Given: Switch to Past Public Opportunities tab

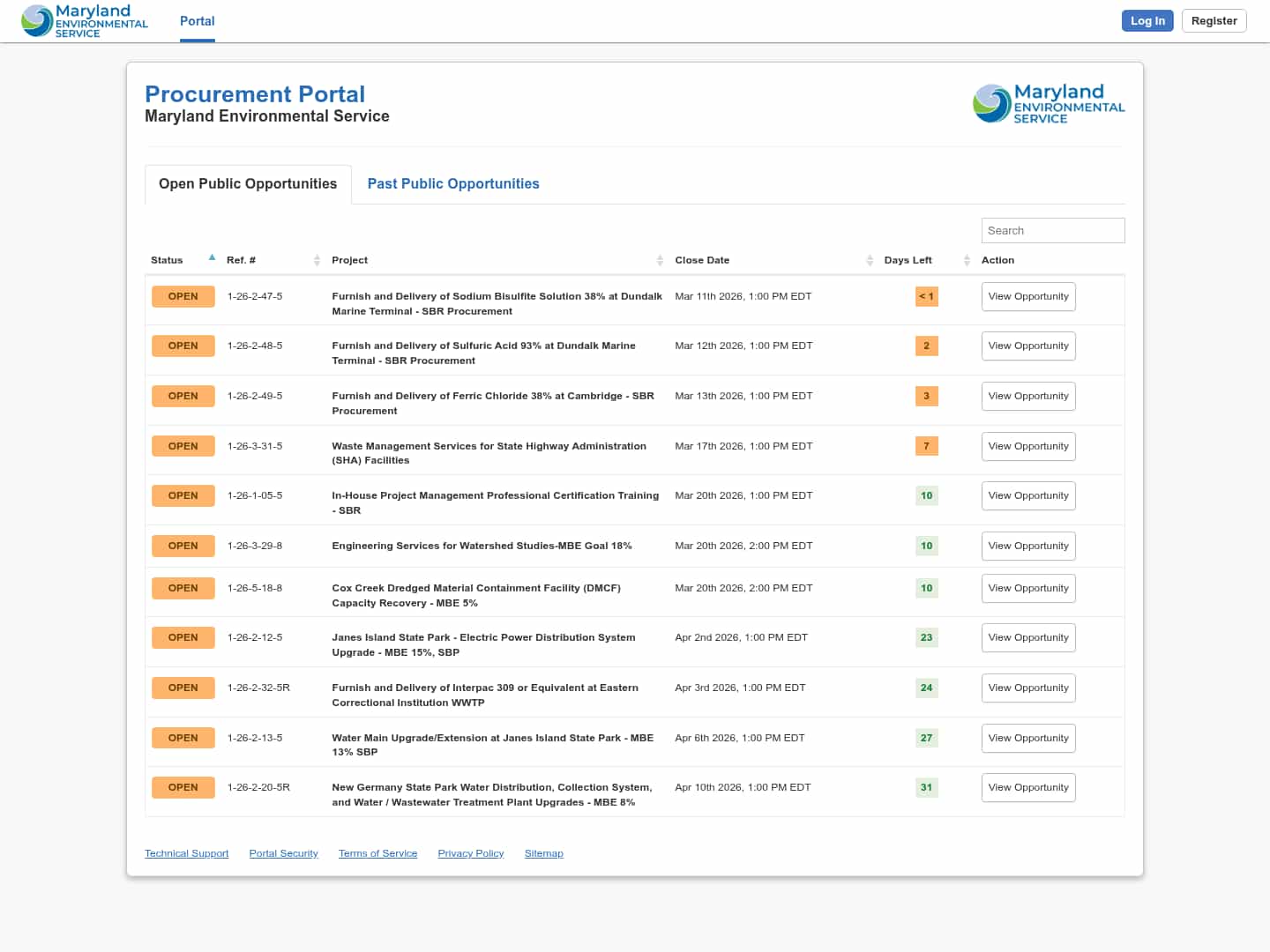Looking at the screenshot, I should (452, 183).
